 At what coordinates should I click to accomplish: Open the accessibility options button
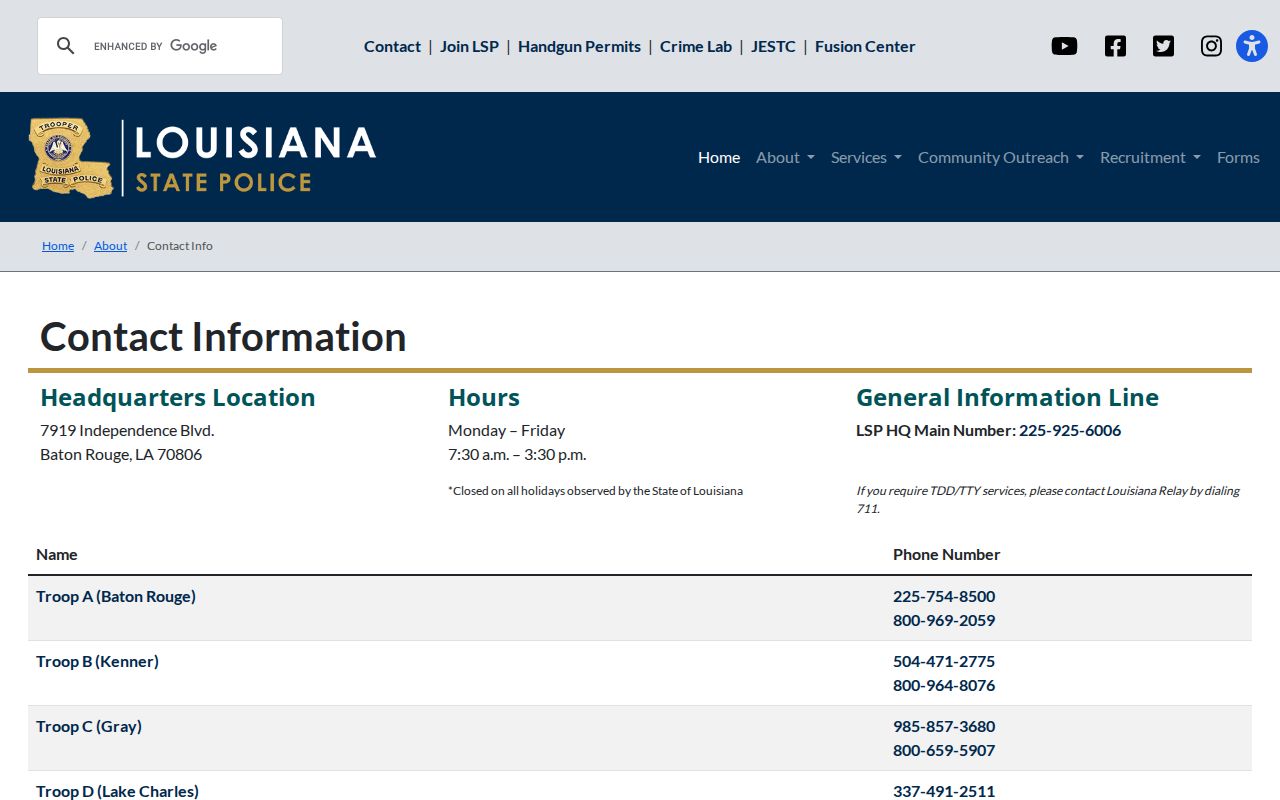(x=1252, y=46)
